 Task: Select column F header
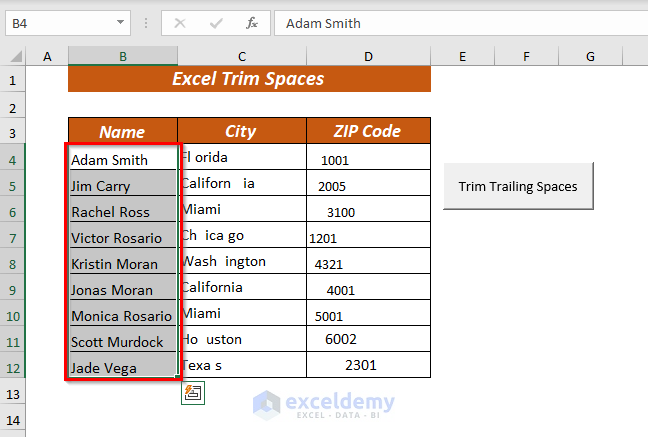pyautogui.click(x=526, y=57)
